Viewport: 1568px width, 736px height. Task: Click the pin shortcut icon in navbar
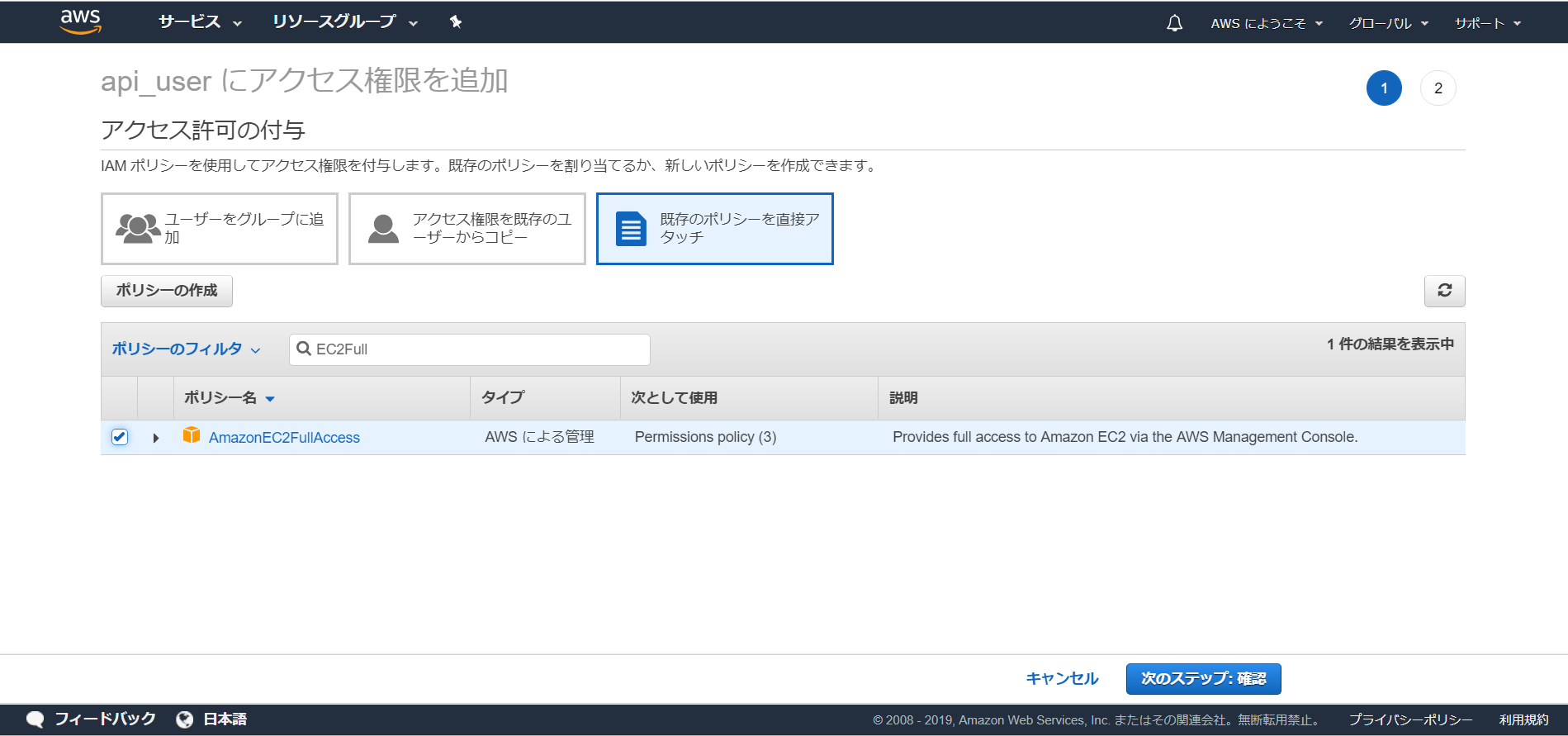coord(456,22)
